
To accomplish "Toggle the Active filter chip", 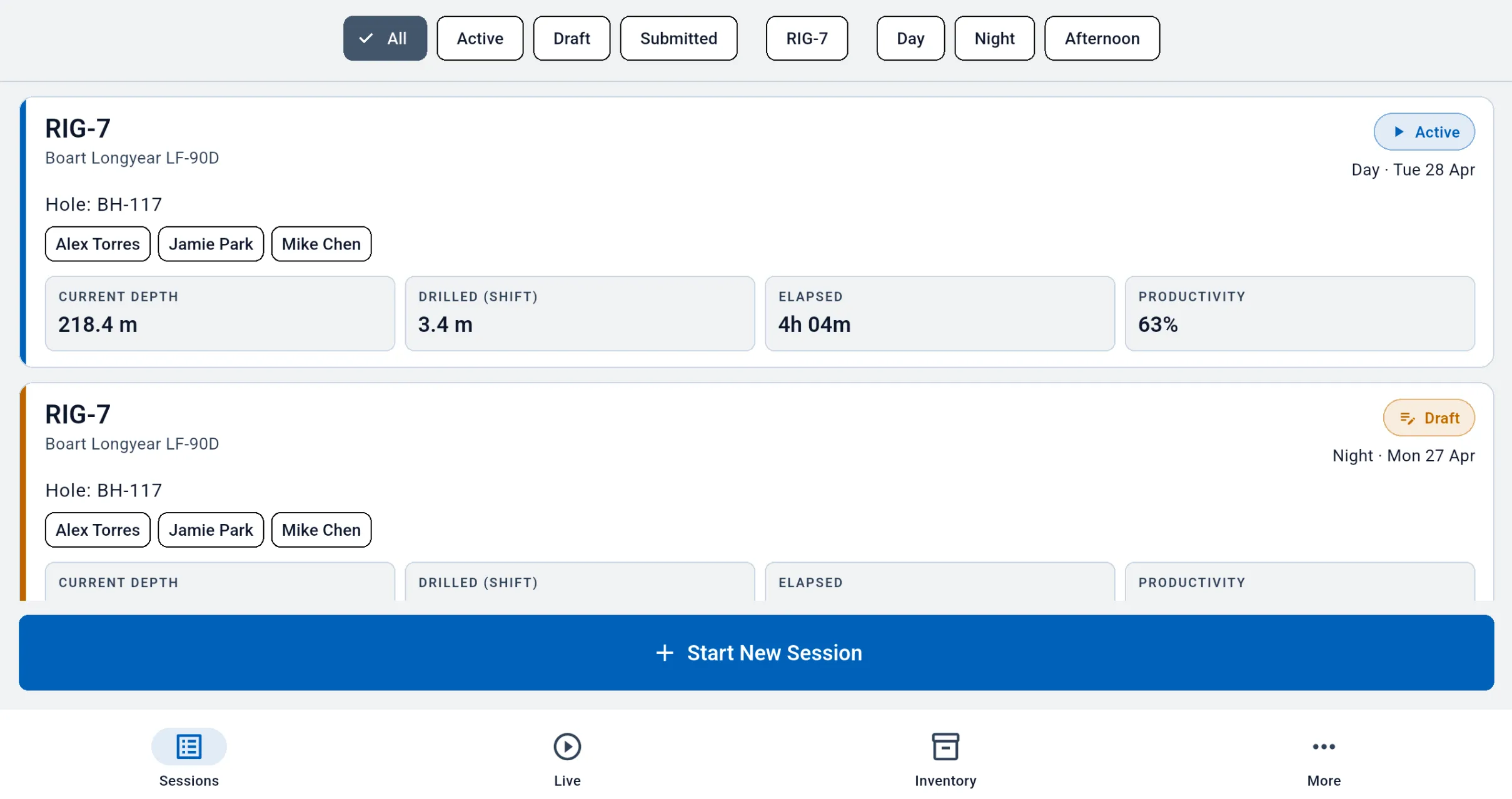I will coord(480,39).
